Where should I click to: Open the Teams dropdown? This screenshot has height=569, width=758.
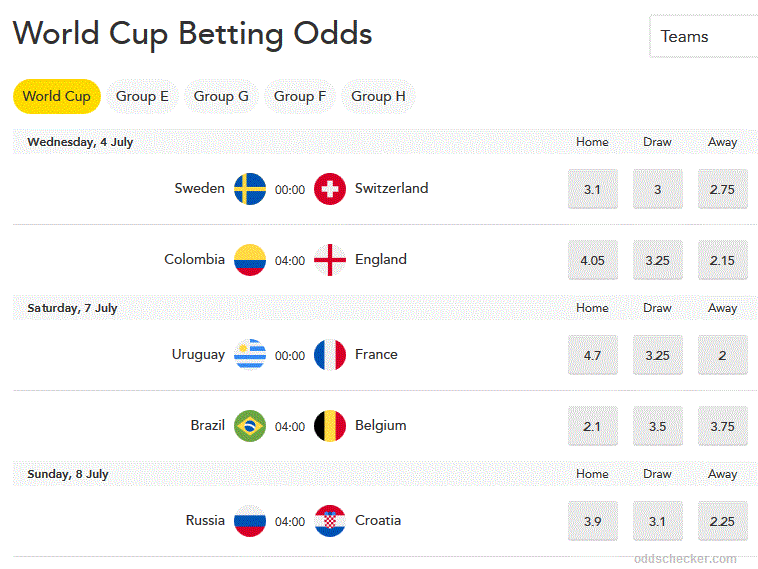(704, 37)
